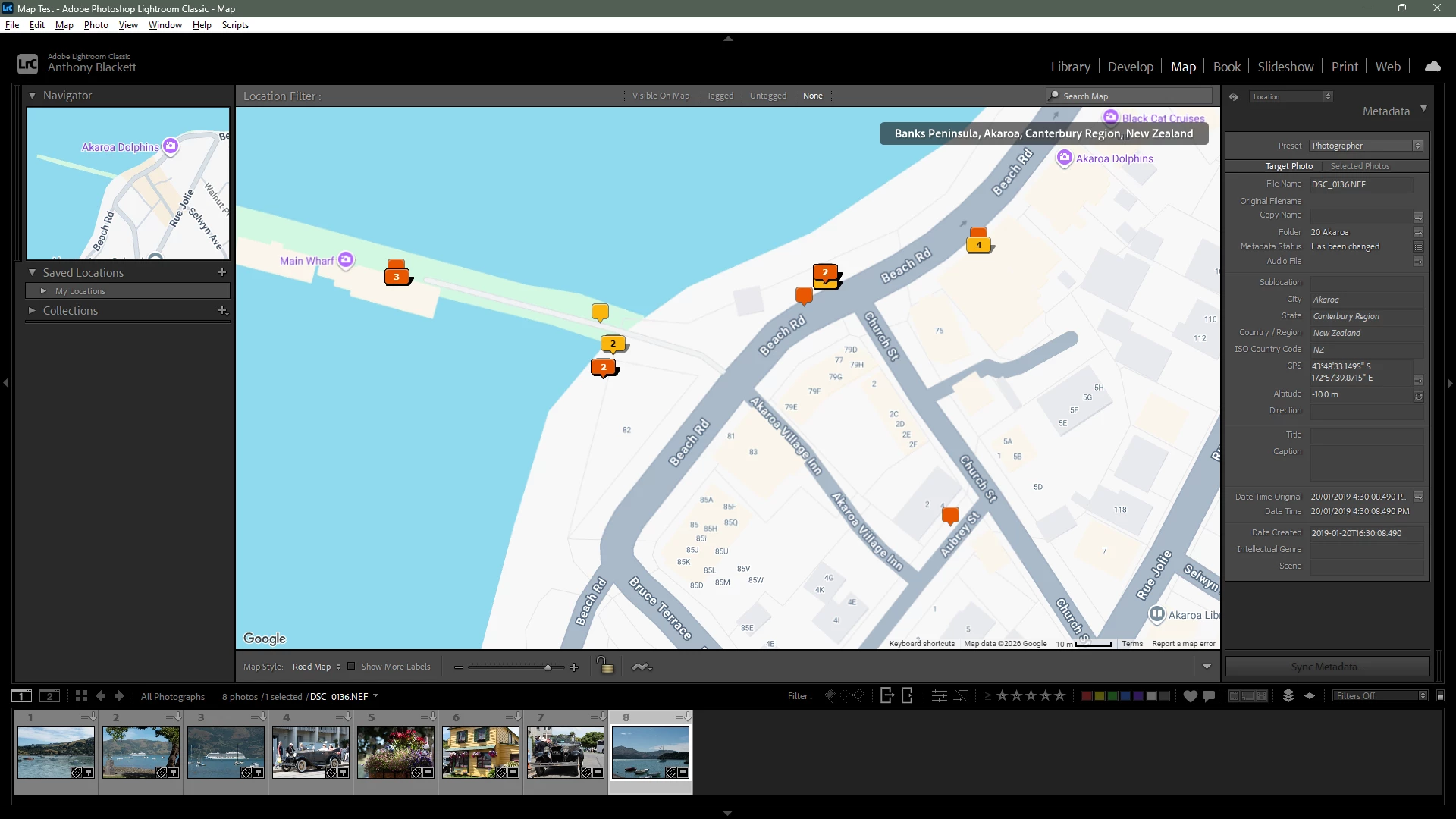This screenshot has height=819, width=1456.
Task: Open the GPS tracklog button
Action: coord(642,667)
